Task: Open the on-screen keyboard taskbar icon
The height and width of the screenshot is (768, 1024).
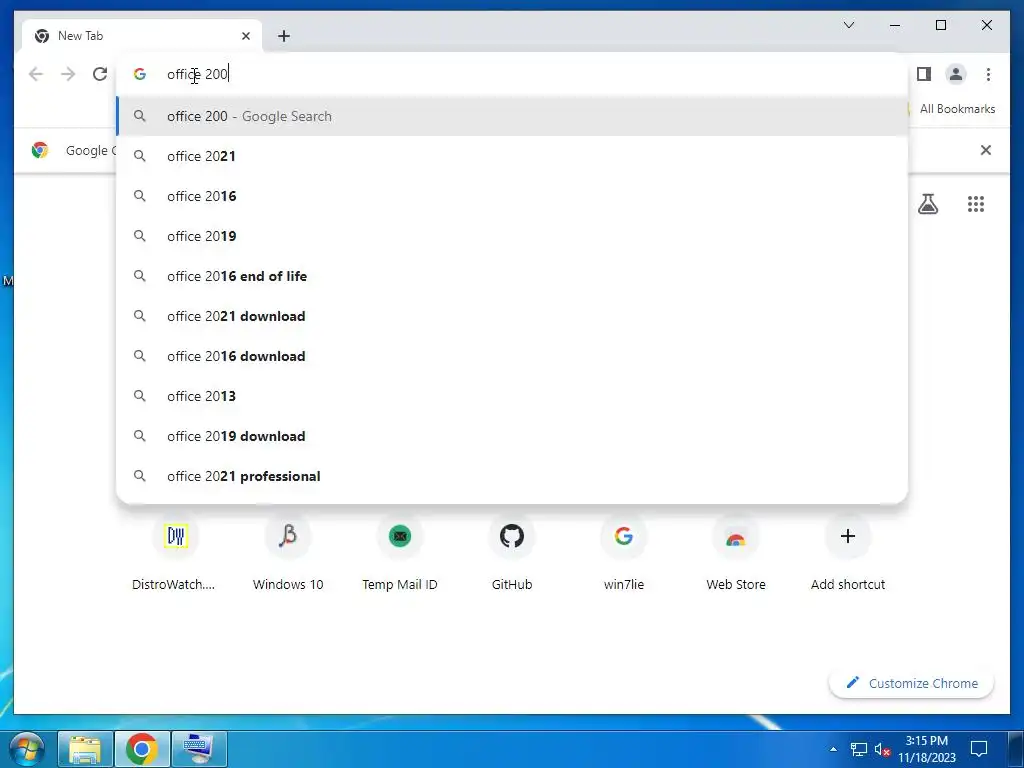Action: click(198, 748)
